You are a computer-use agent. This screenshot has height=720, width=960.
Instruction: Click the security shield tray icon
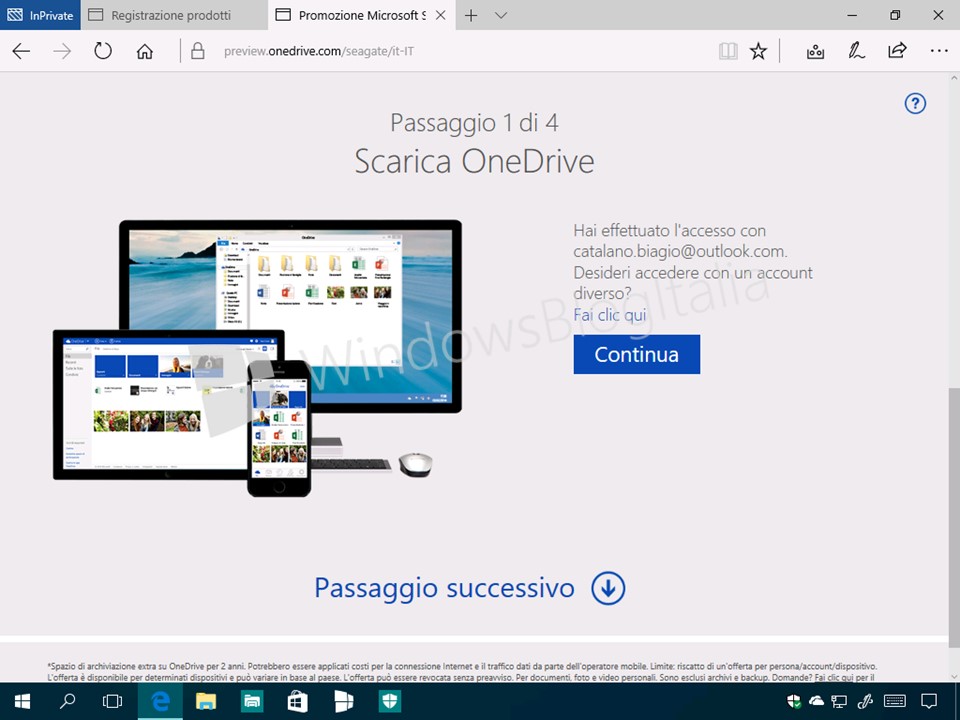pos(794,701)
